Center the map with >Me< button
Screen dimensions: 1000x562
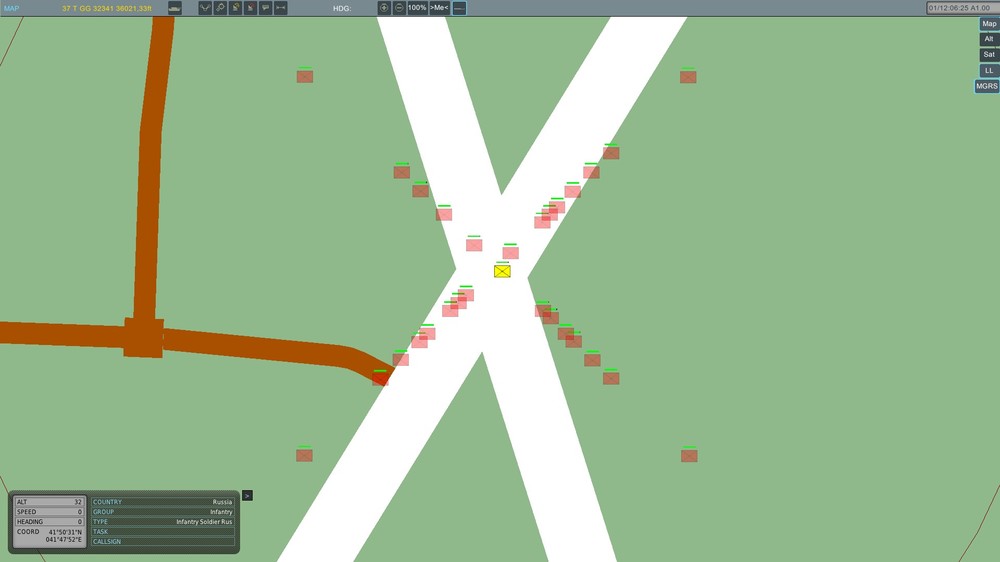439,8
